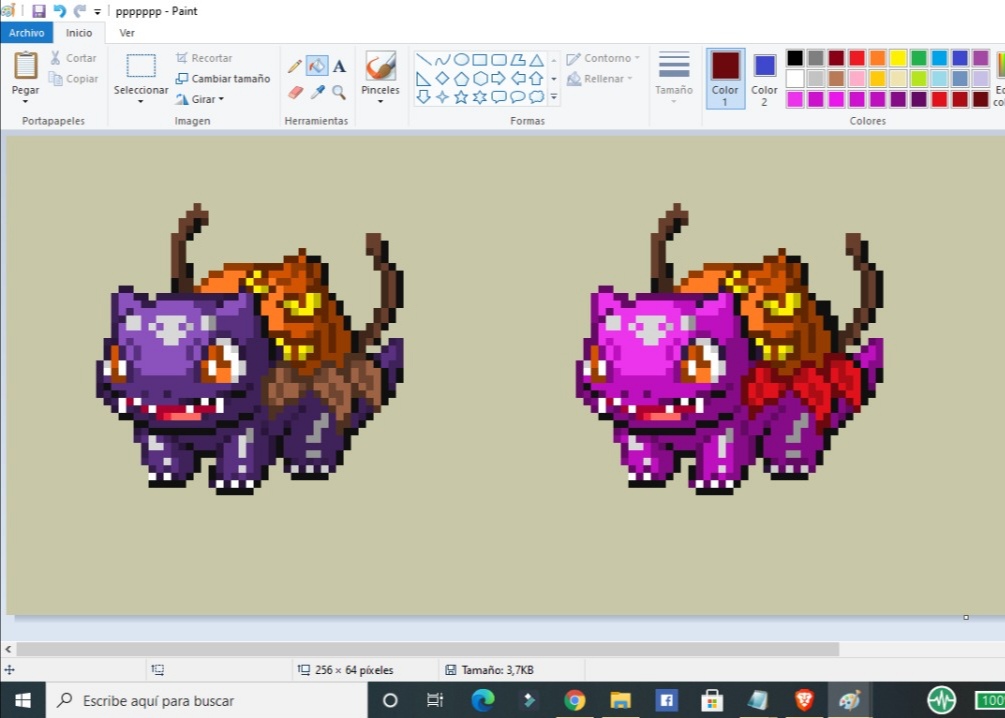Switch to the Ver tab
Screen dimensions: 1005x718
pyautogui.click(x=127, y=33)
